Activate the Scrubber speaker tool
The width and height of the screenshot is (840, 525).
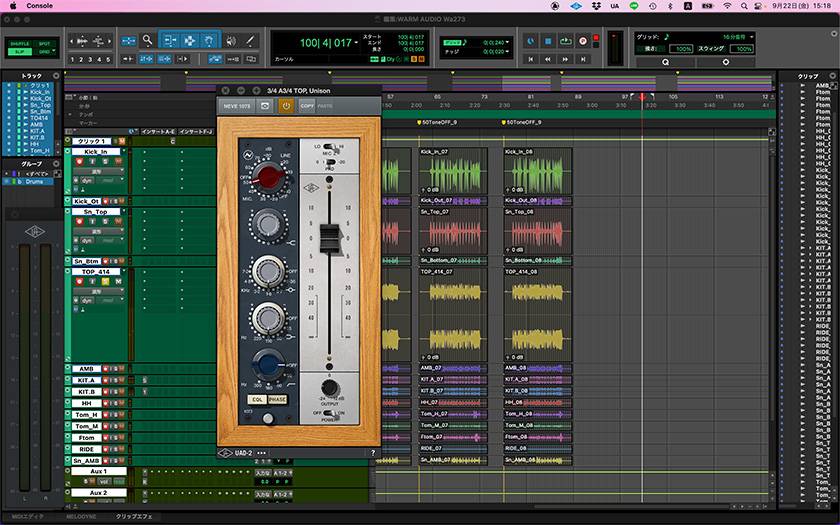(230, 41)
